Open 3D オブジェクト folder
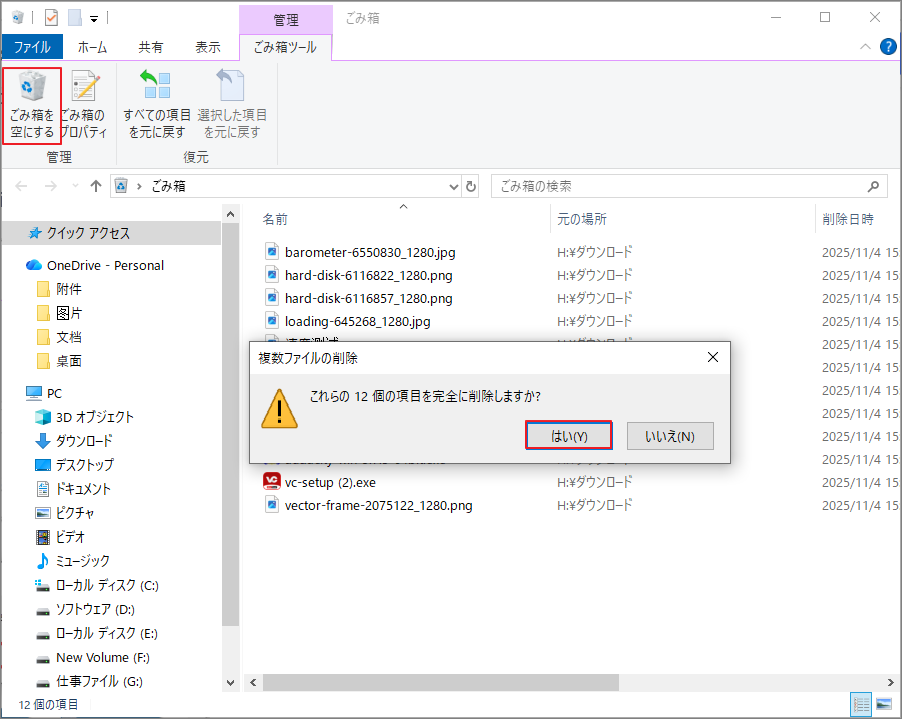Screen dimensions: 902x719 (x=94, y=416)
